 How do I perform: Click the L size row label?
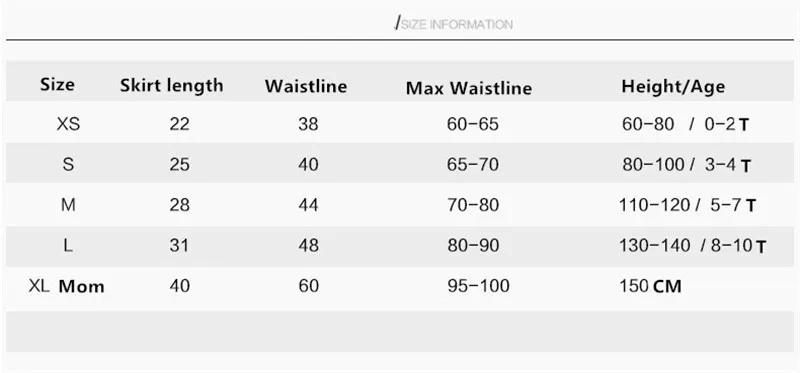(68, 245)
